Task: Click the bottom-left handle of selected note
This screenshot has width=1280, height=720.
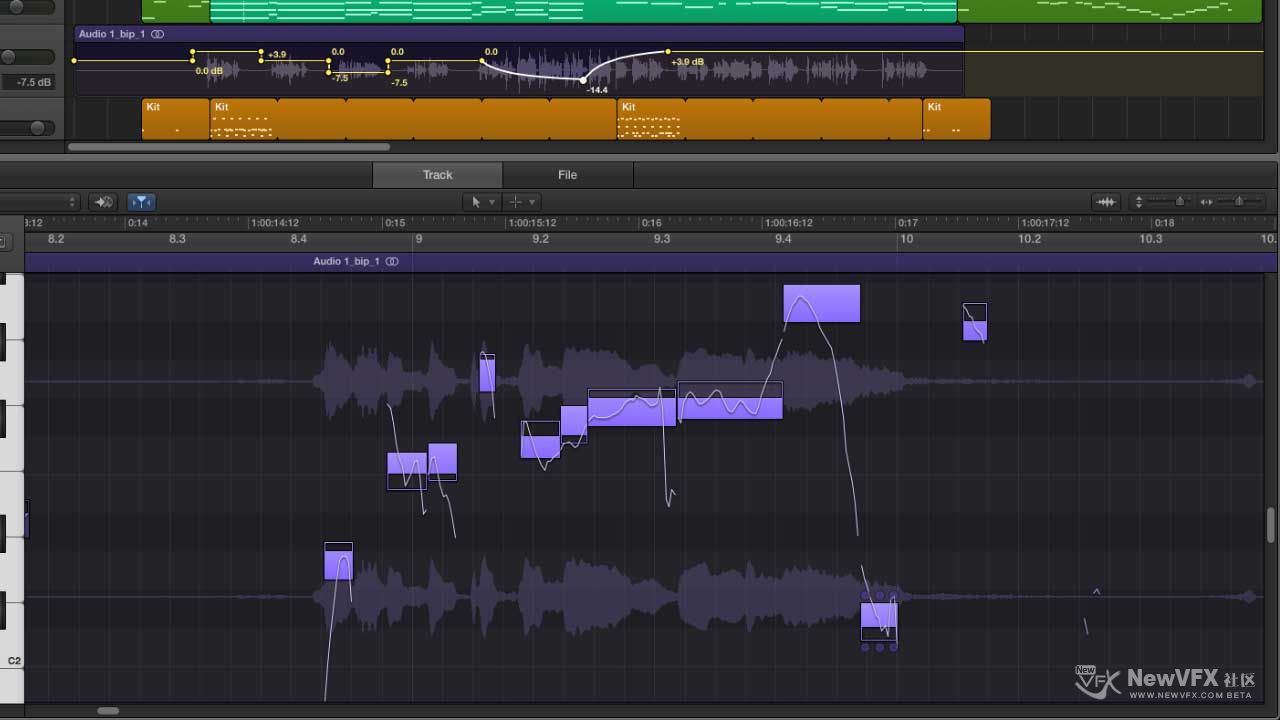Action: [866, 647]
